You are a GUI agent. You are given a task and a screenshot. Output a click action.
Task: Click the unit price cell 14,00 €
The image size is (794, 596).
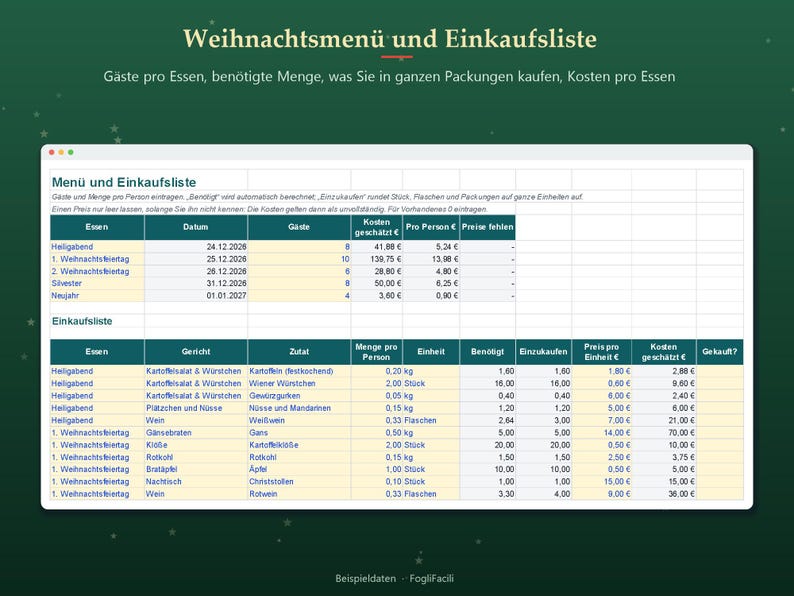pos(602,432)
